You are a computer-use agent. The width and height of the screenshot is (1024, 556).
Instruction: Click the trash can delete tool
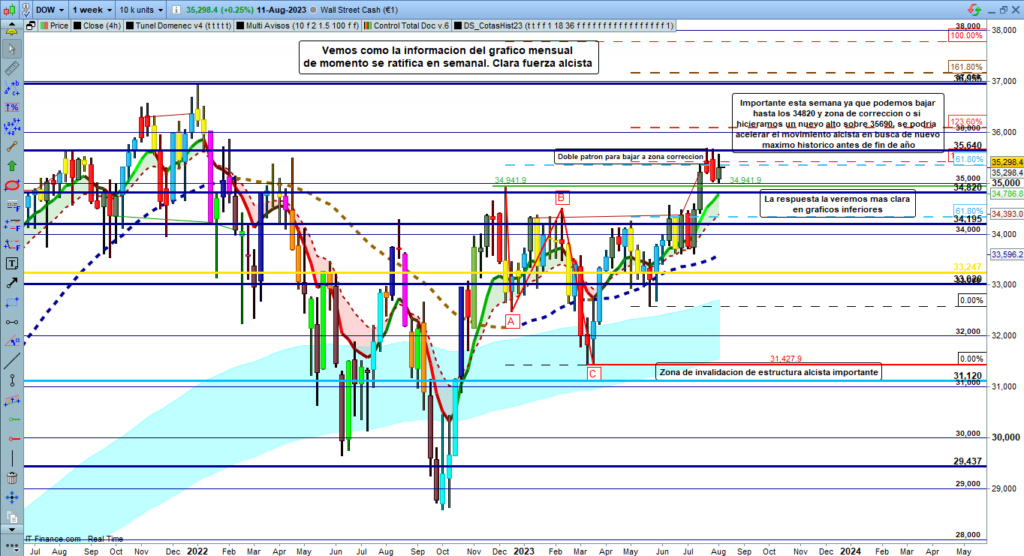click(13, 476)
